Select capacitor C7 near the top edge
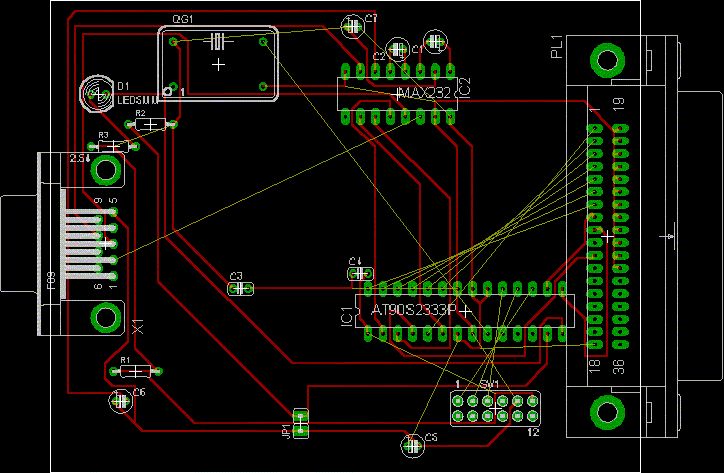The width and height of the screenshot is (724, 473). pos(352,26)
